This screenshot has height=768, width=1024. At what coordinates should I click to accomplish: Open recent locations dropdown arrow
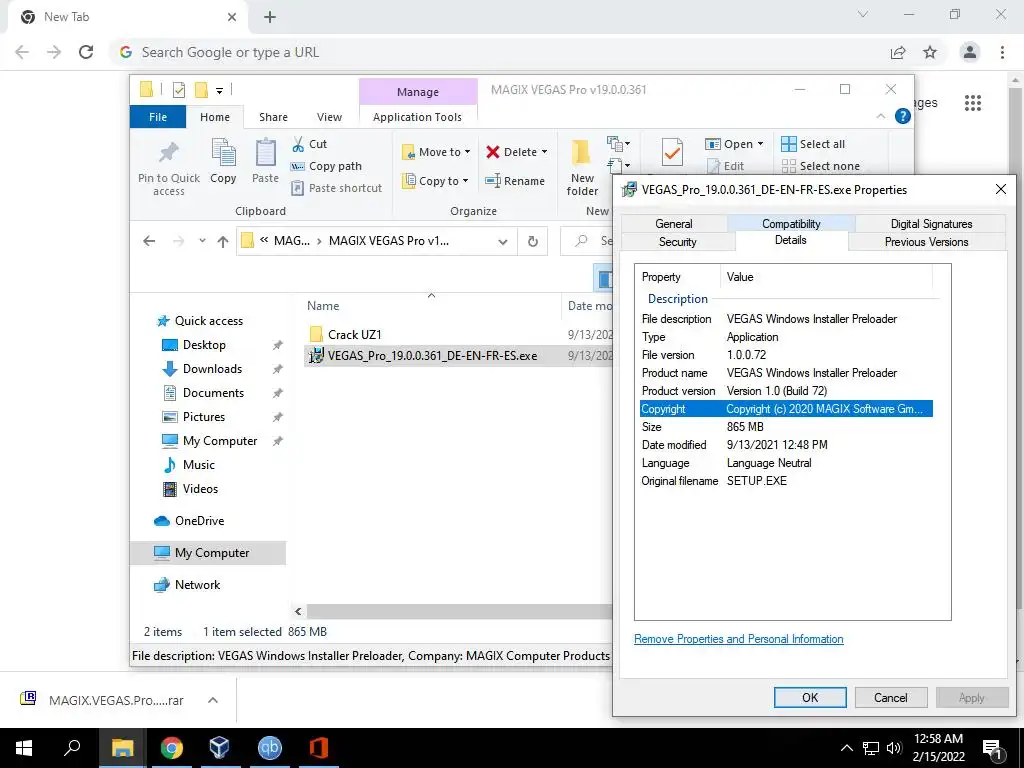[x=202, y=241]
